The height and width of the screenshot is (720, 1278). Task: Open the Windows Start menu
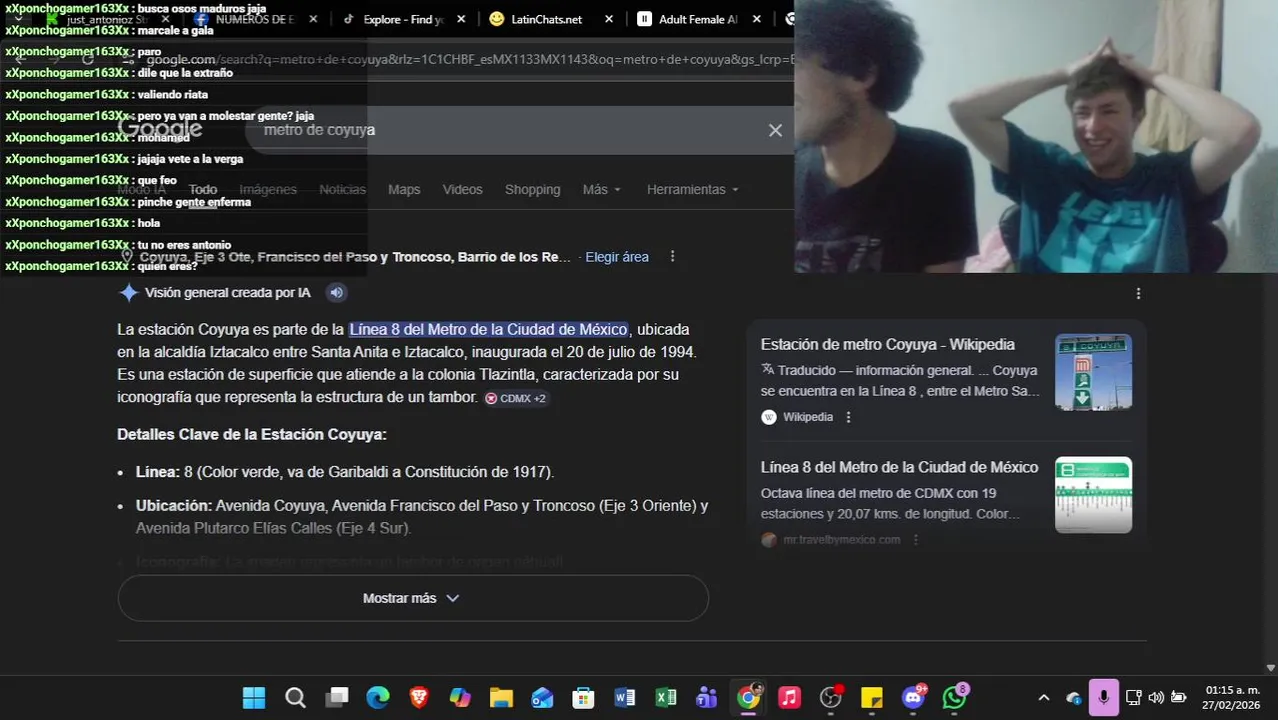[x=254, y=697]
